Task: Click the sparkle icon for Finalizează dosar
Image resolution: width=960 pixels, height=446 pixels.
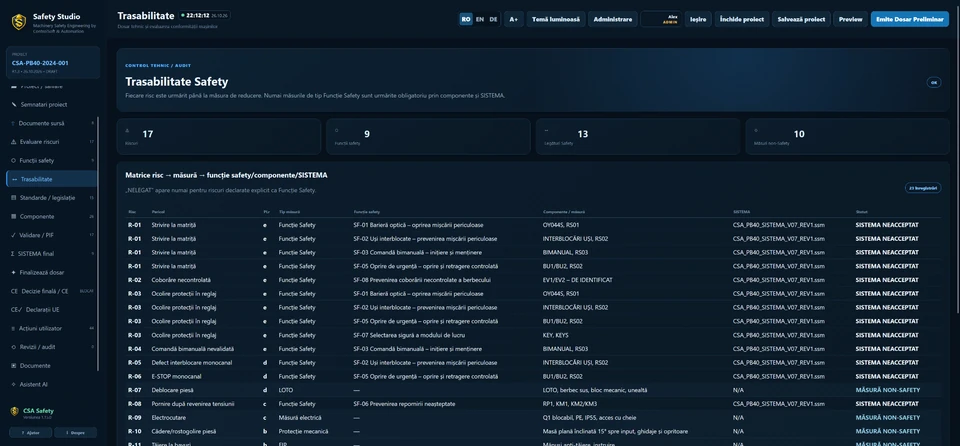Action: tap(14, 273)
